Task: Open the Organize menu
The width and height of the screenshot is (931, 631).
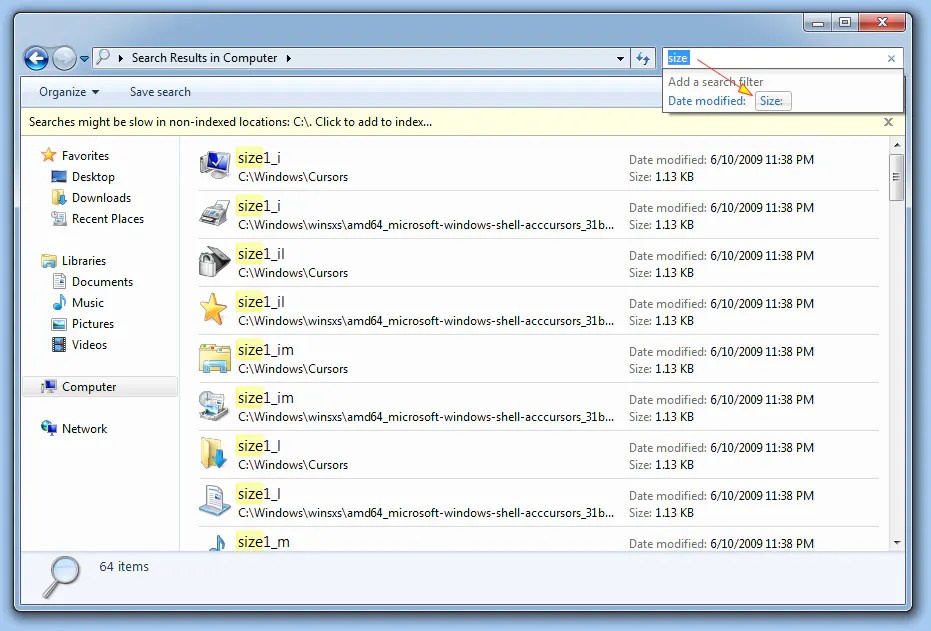Action: point(69,92)
